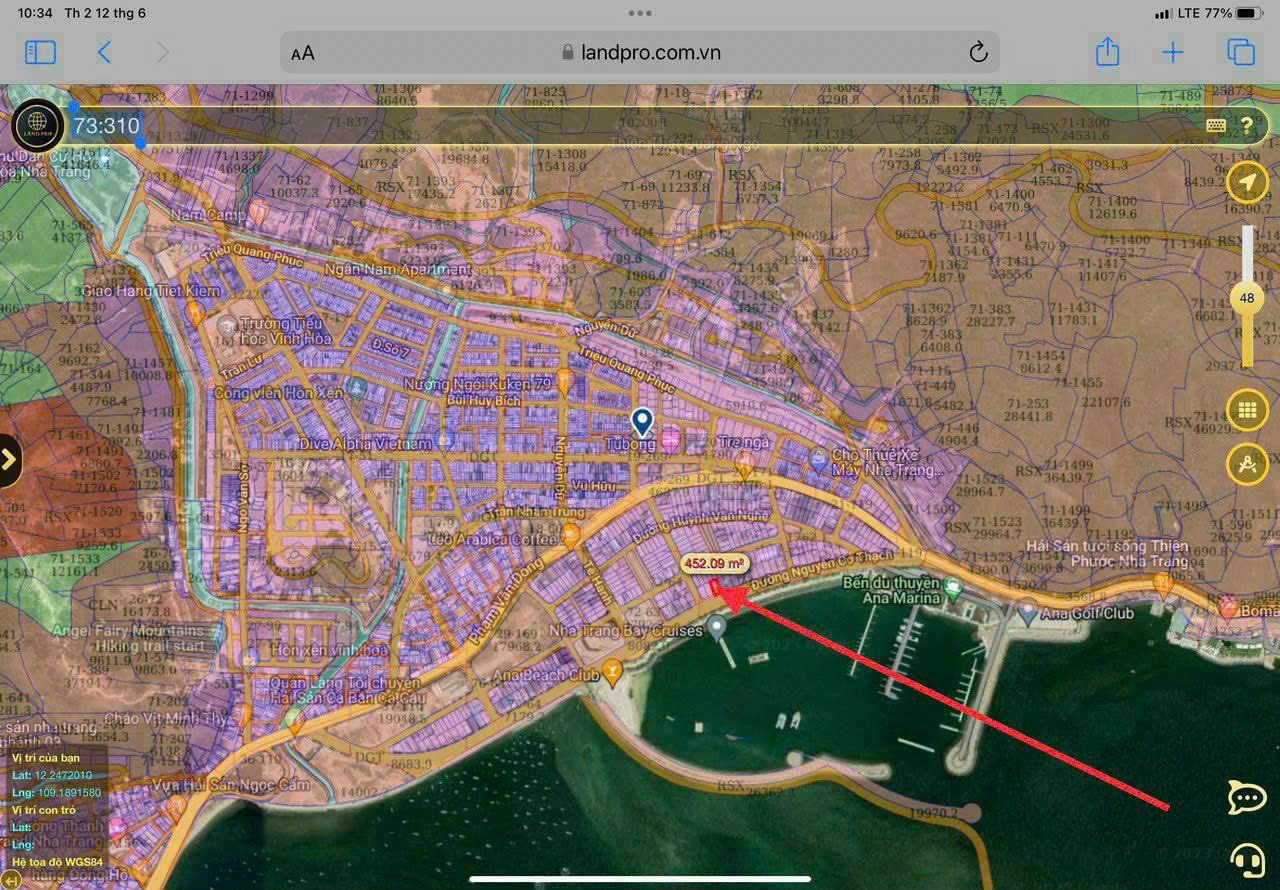Expand the left side panel chevron

[9, 460]
